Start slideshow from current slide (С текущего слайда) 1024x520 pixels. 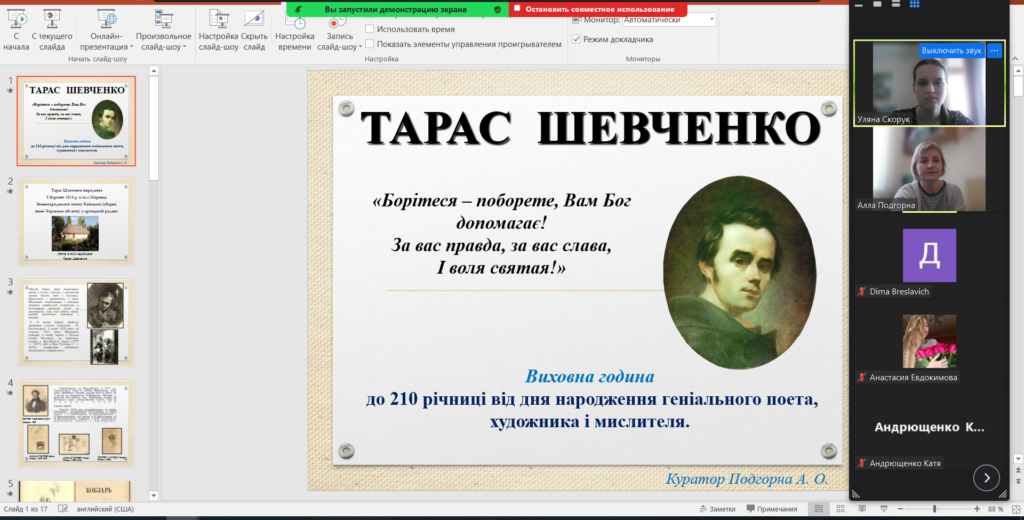tap(52, 31)
